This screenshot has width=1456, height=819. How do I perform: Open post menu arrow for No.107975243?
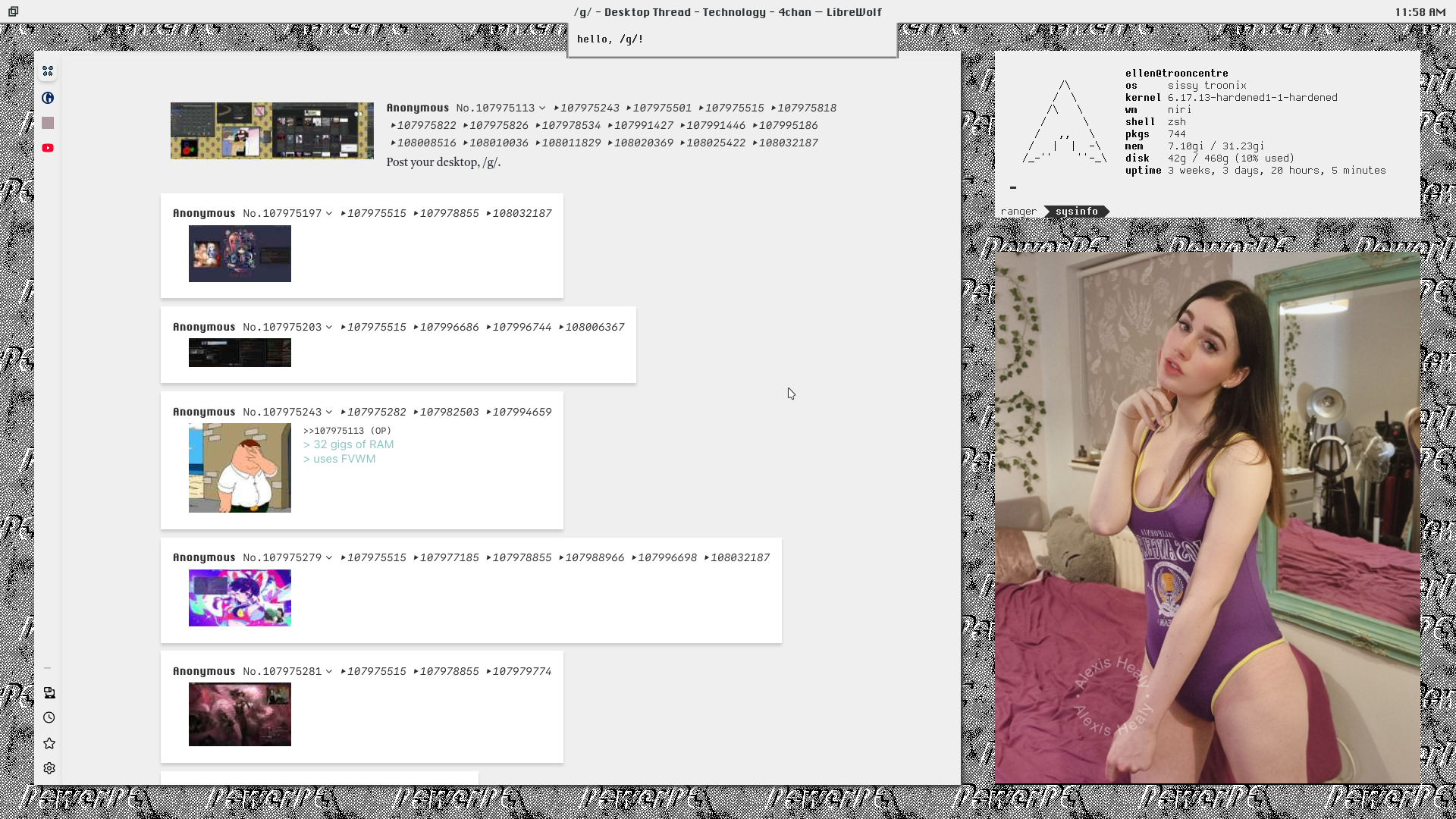coord(329,413)
